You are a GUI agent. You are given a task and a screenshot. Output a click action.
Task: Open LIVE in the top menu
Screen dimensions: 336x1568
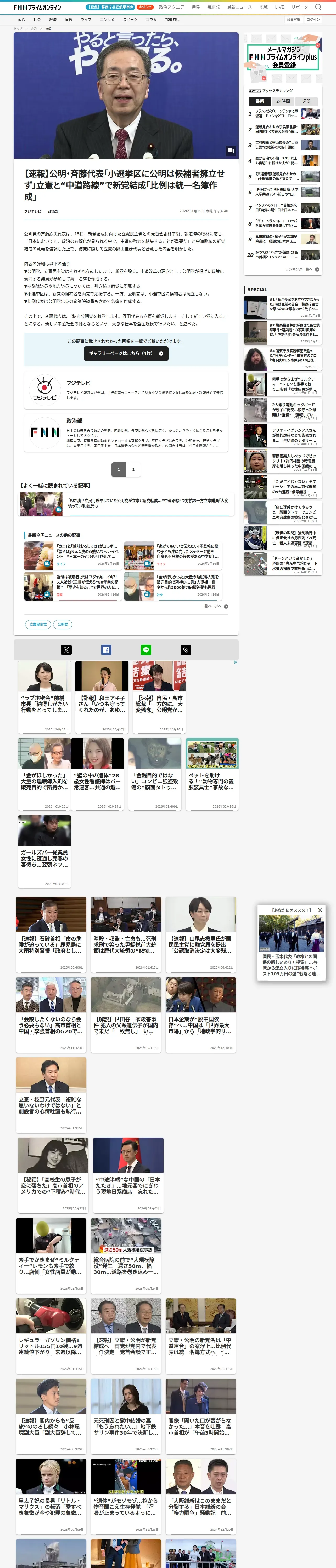279,7
